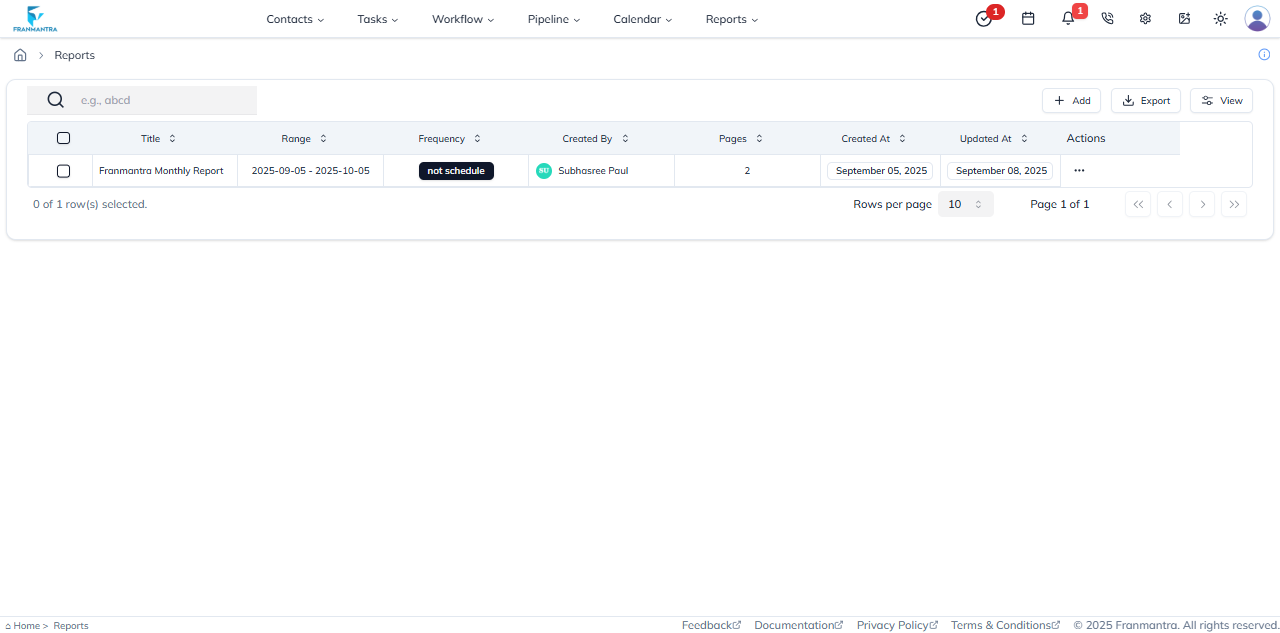Viewport: 1280px width, 633px height.
Task: Expand the Workflow menu
Action: [x=463, y=19]
